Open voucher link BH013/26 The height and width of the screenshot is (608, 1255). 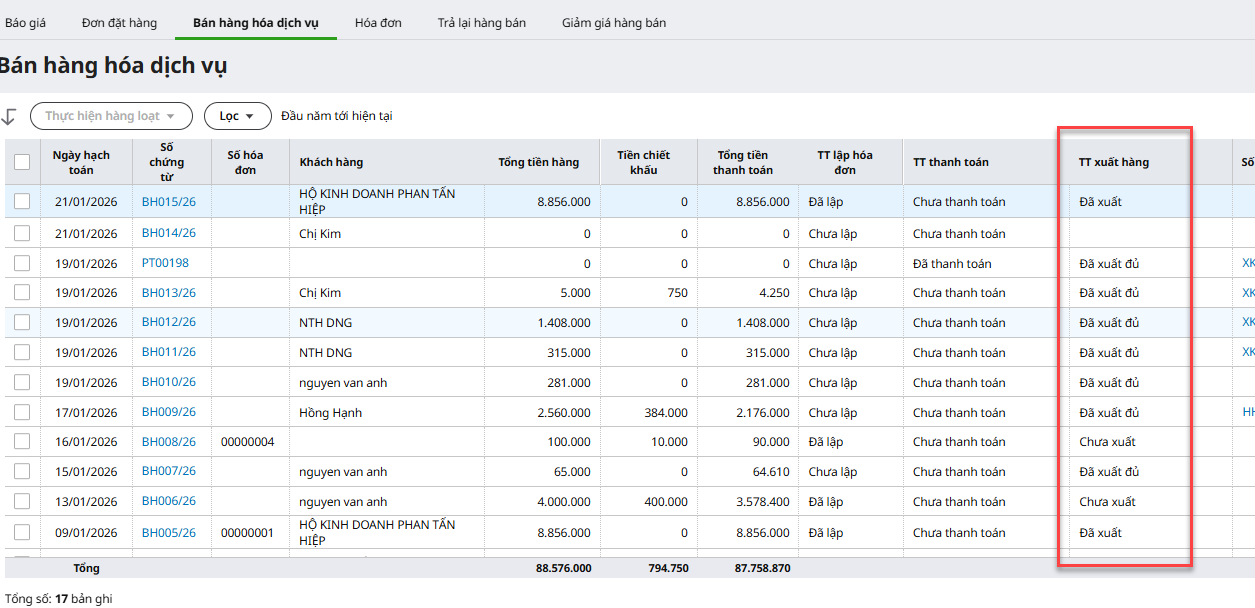(168, 293)
